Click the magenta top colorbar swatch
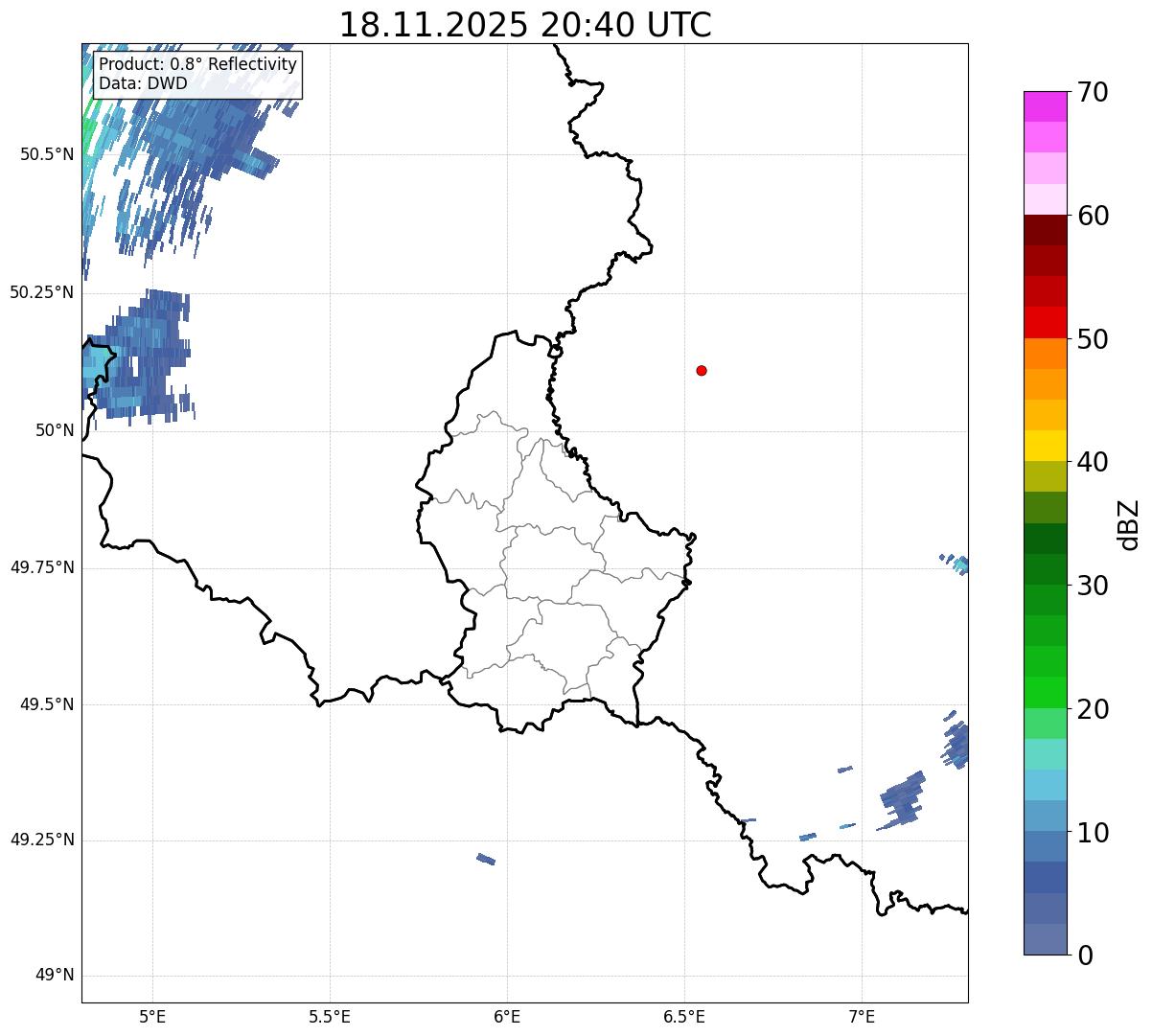This screenshot has height=1036, width=1152. (x=1045, y=106)
